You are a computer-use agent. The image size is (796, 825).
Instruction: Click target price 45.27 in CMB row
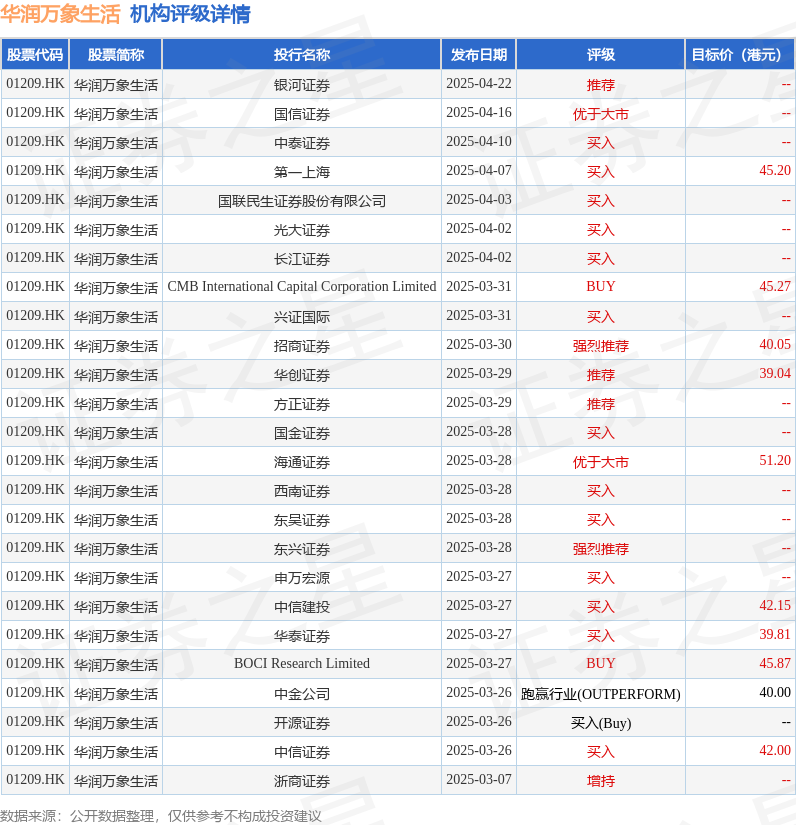[x=774, y=286]
